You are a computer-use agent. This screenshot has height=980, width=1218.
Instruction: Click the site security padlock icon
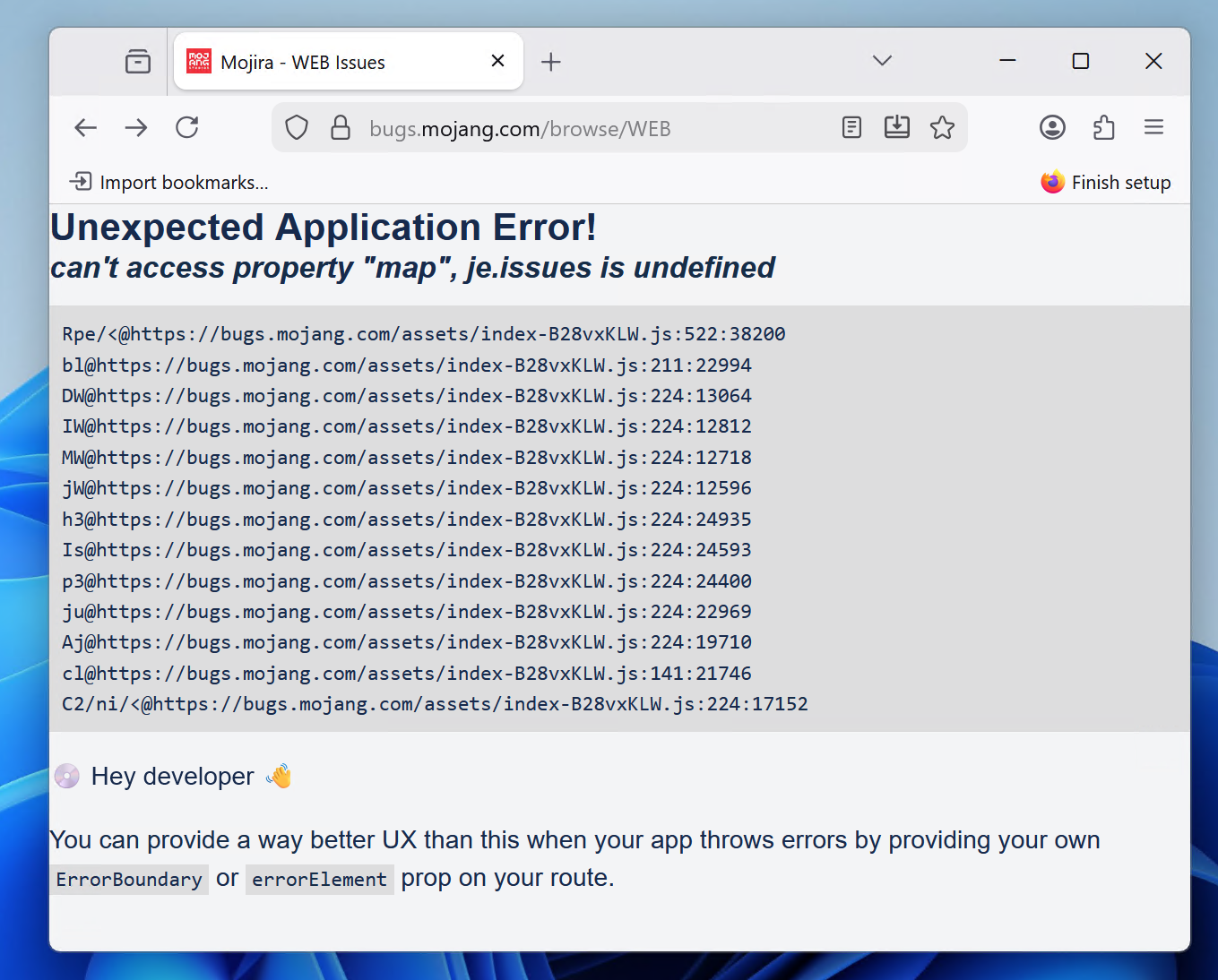pyautogui.click(x=341, y=128)
